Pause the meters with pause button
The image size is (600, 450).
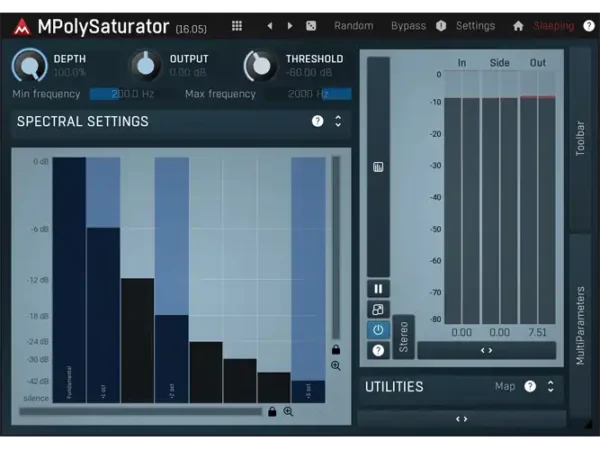pos(378,289)
